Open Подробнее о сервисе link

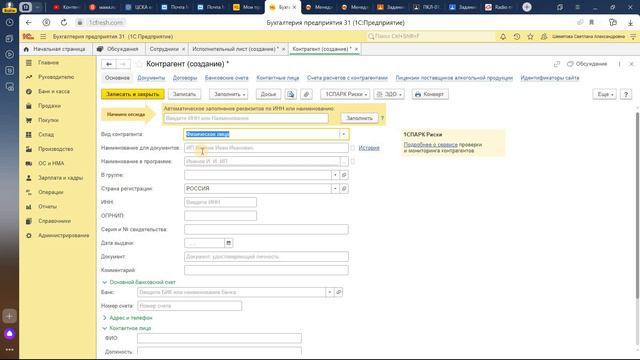[431, 144]
